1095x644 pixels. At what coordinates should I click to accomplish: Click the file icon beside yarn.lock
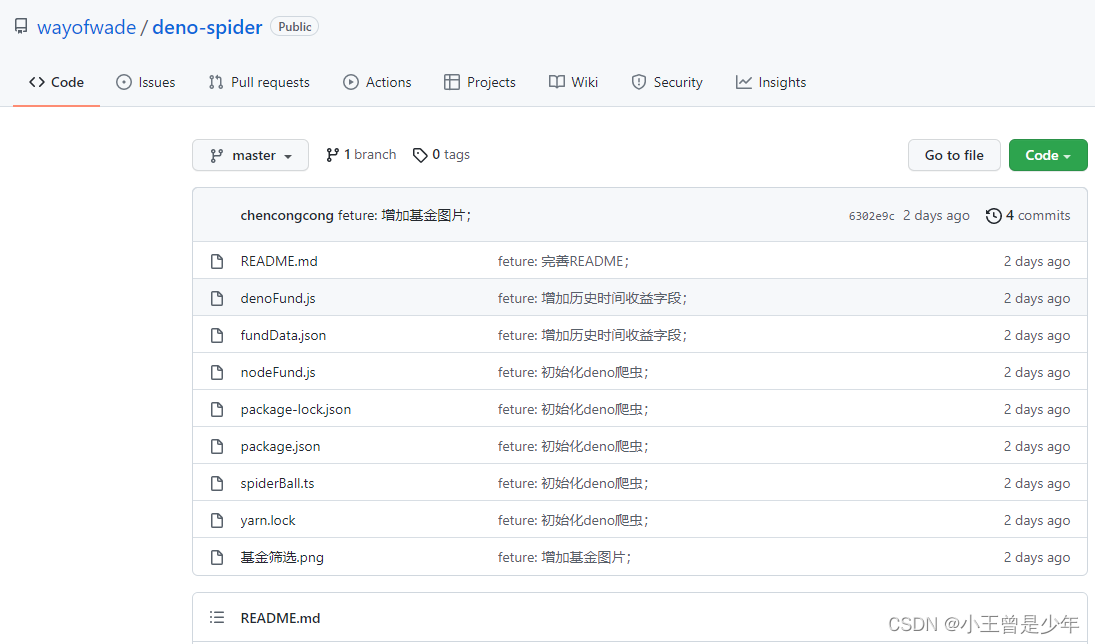point(217,521)
